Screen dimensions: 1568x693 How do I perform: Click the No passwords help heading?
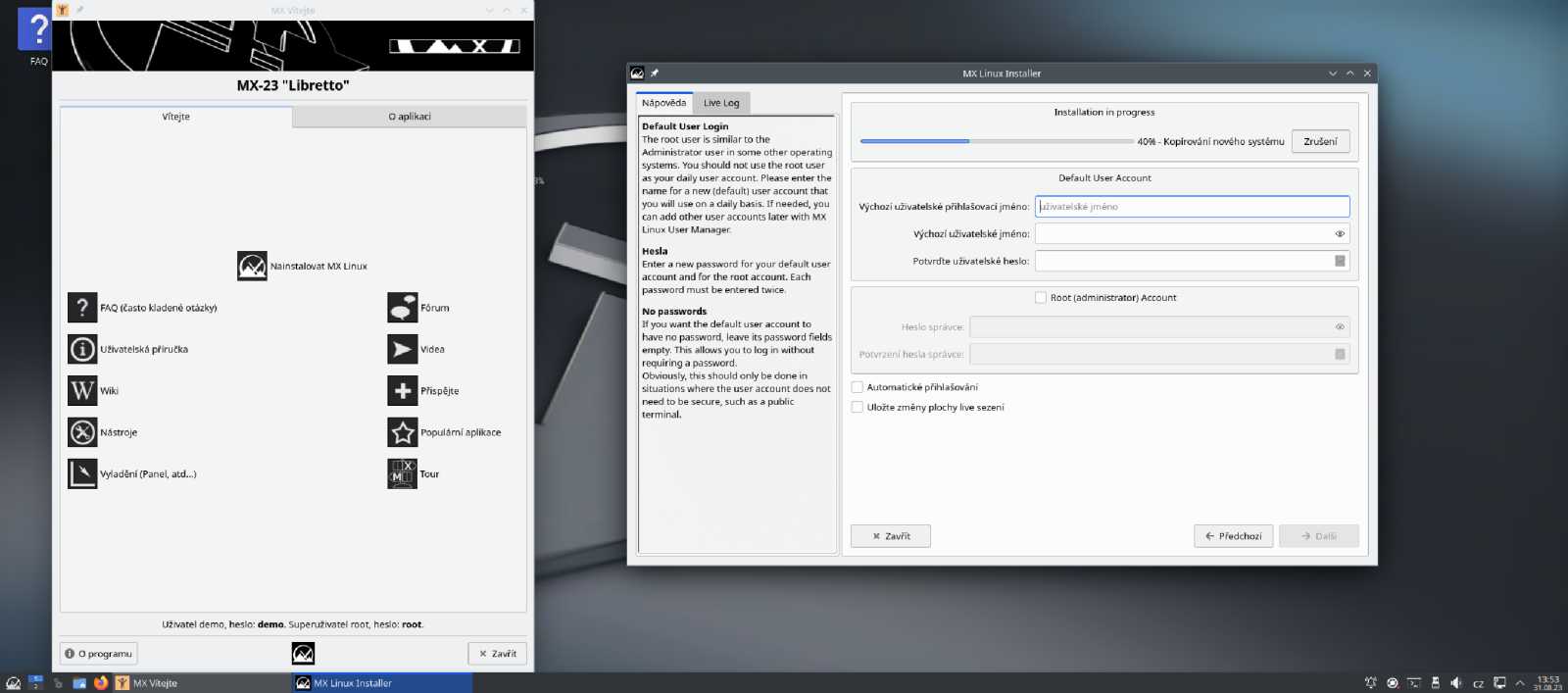pos(674,312)
